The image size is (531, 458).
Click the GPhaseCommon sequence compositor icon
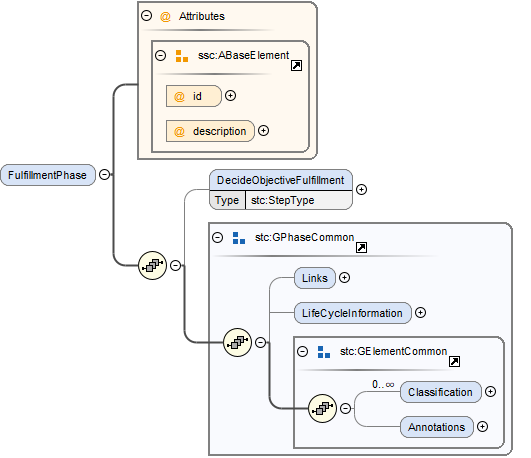pyautogui.click(x=237, y=342)
